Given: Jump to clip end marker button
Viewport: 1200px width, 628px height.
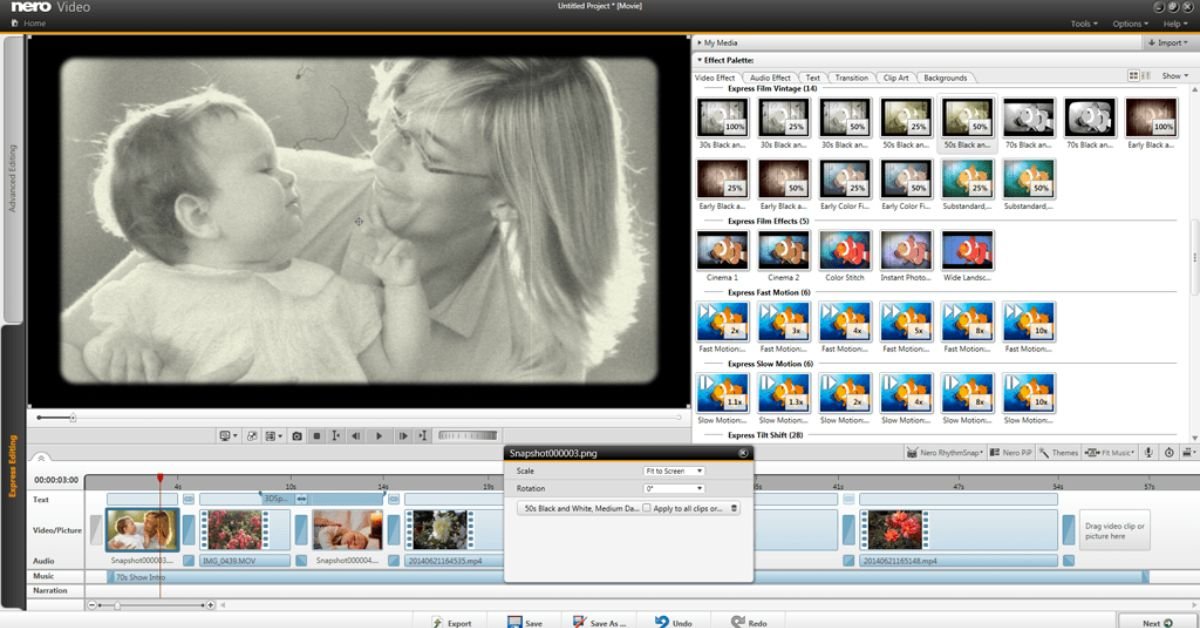Looking at the screenshot, I should click(423, 436).
